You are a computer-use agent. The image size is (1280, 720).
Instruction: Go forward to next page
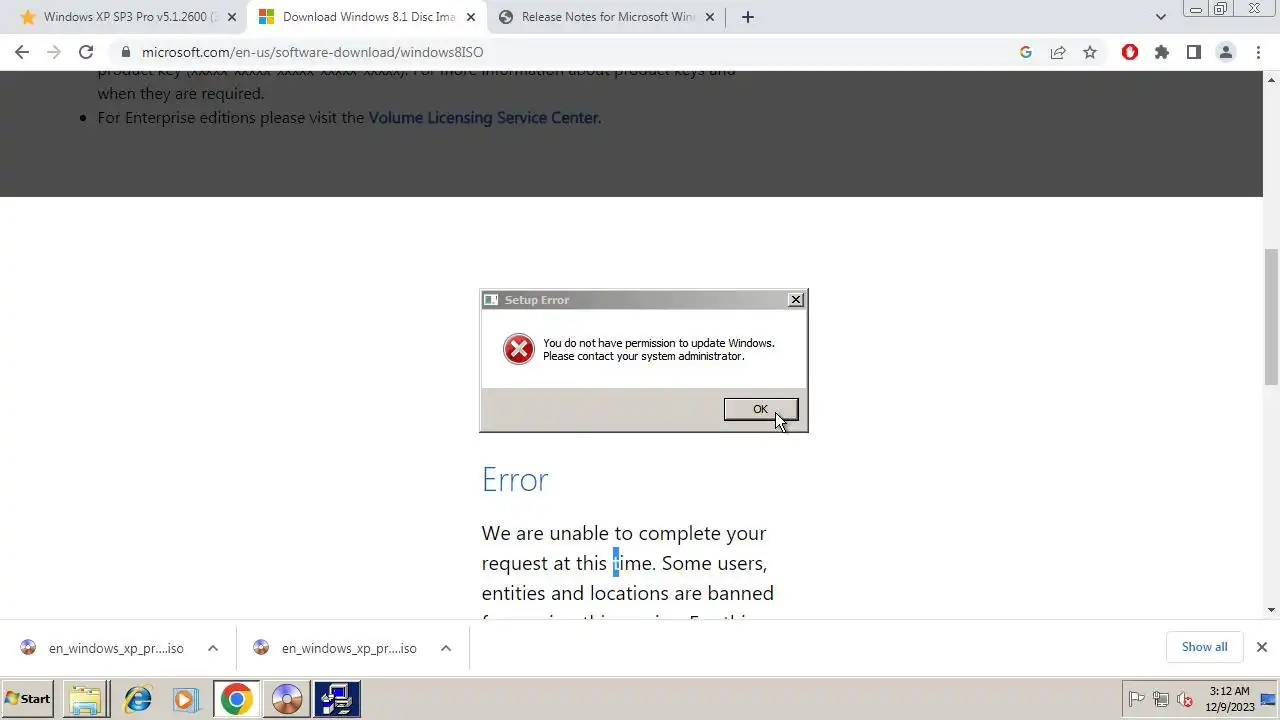54,52
